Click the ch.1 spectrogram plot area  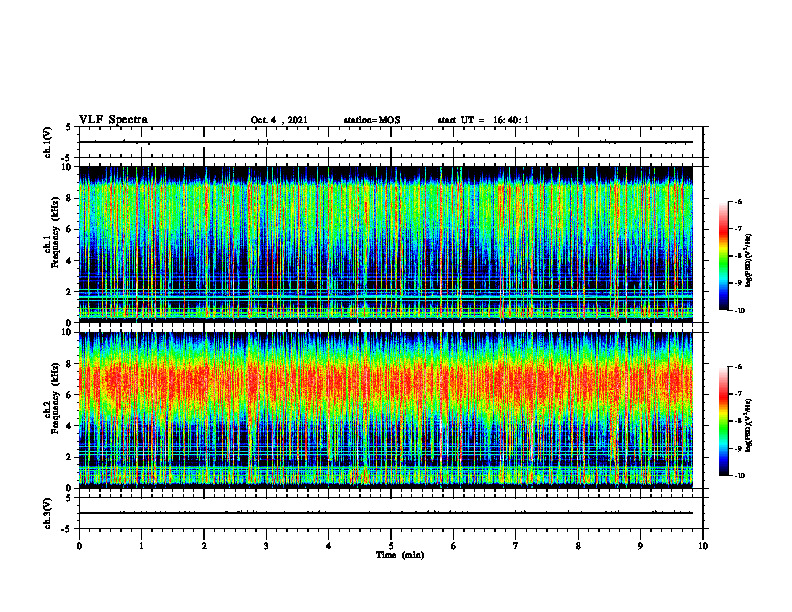386,244
